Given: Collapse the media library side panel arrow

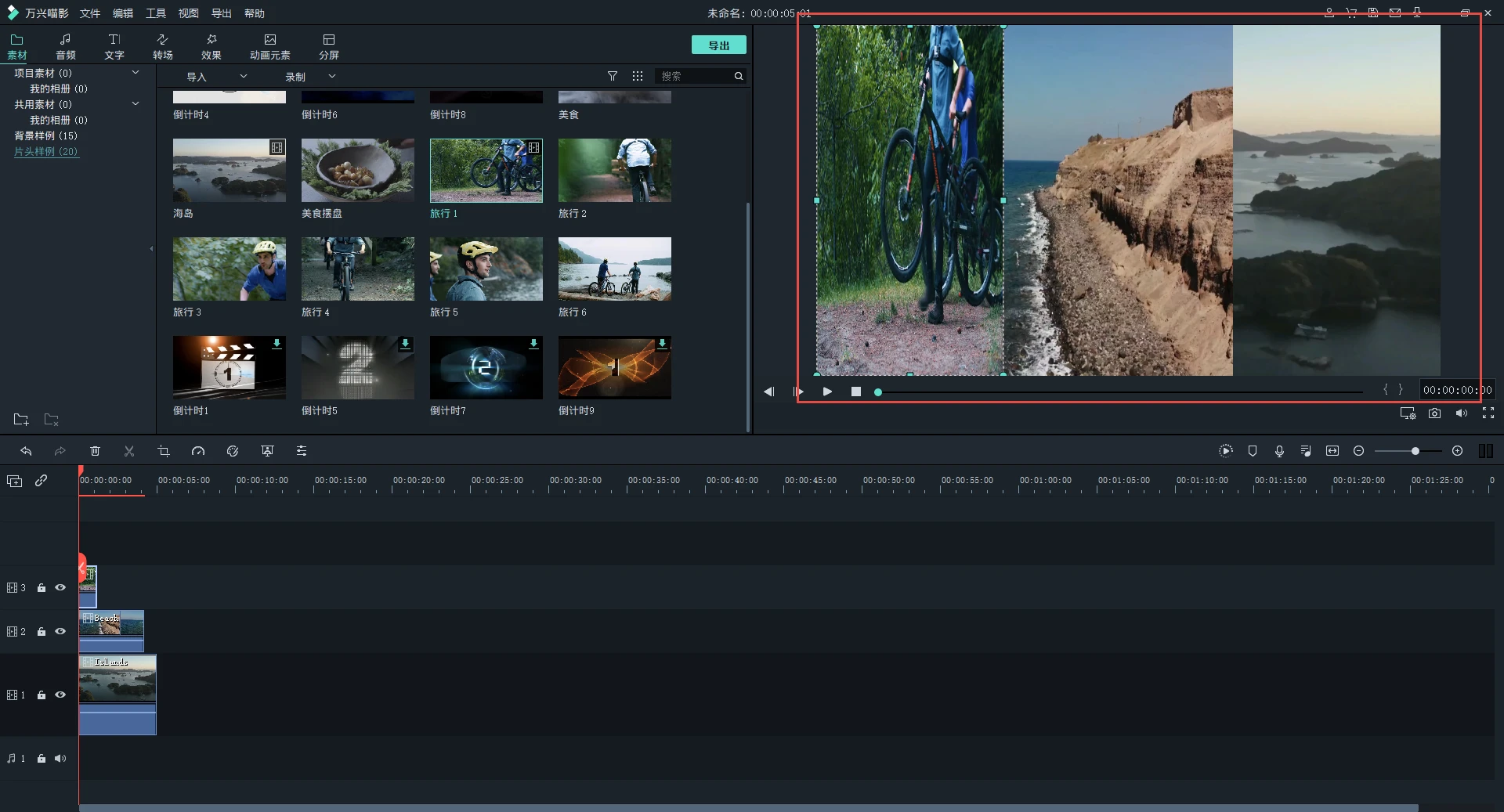Looking at the screenshot, I should 151,248.
